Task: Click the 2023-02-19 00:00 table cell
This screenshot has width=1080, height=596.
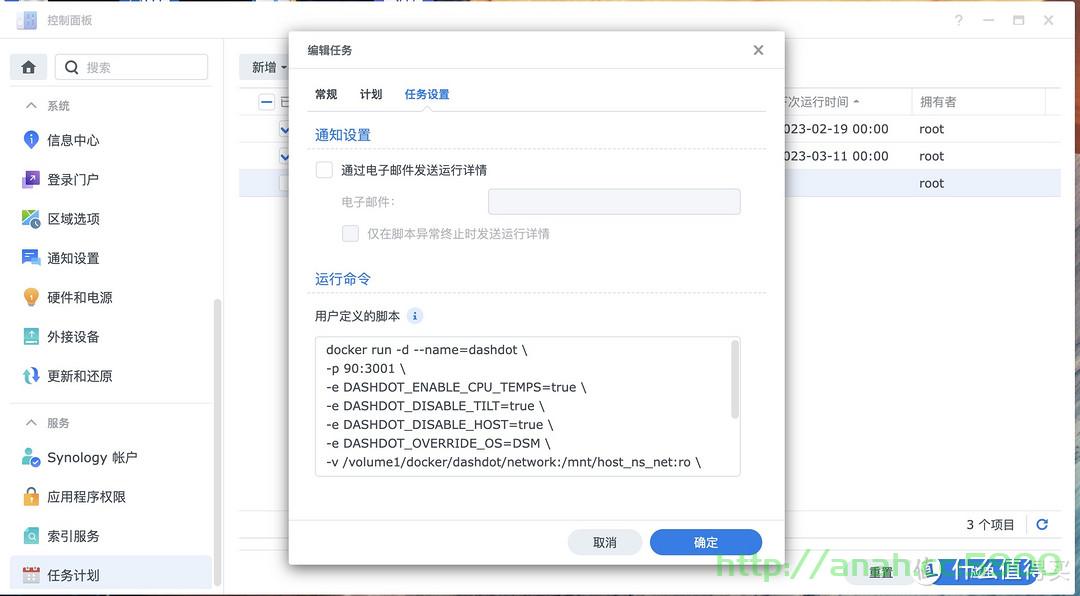Action: (836, 129)
